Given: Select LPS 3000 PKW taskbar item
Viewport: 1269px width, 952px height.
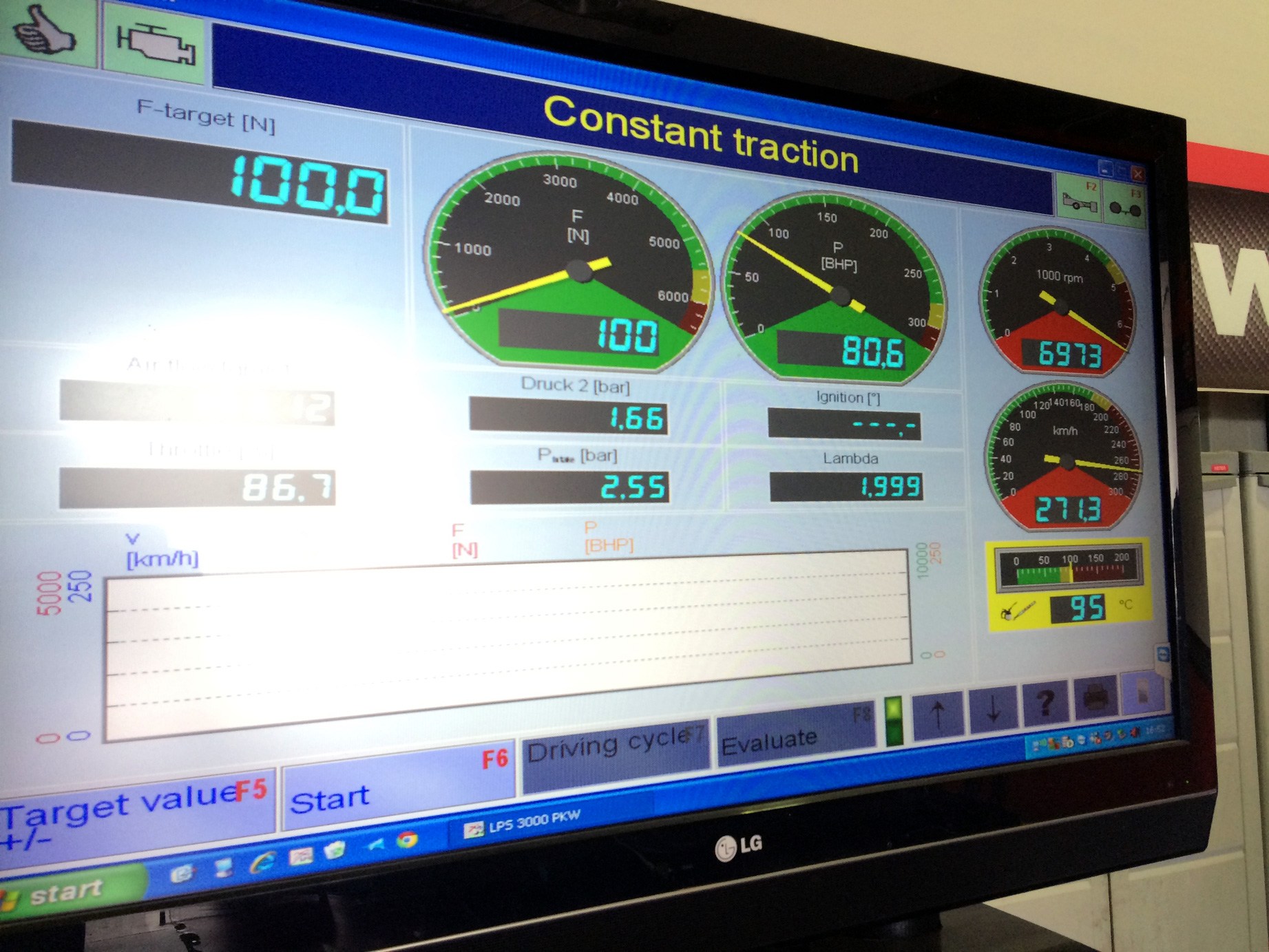Looking at the screenshot, I should (x=525, y=823).
